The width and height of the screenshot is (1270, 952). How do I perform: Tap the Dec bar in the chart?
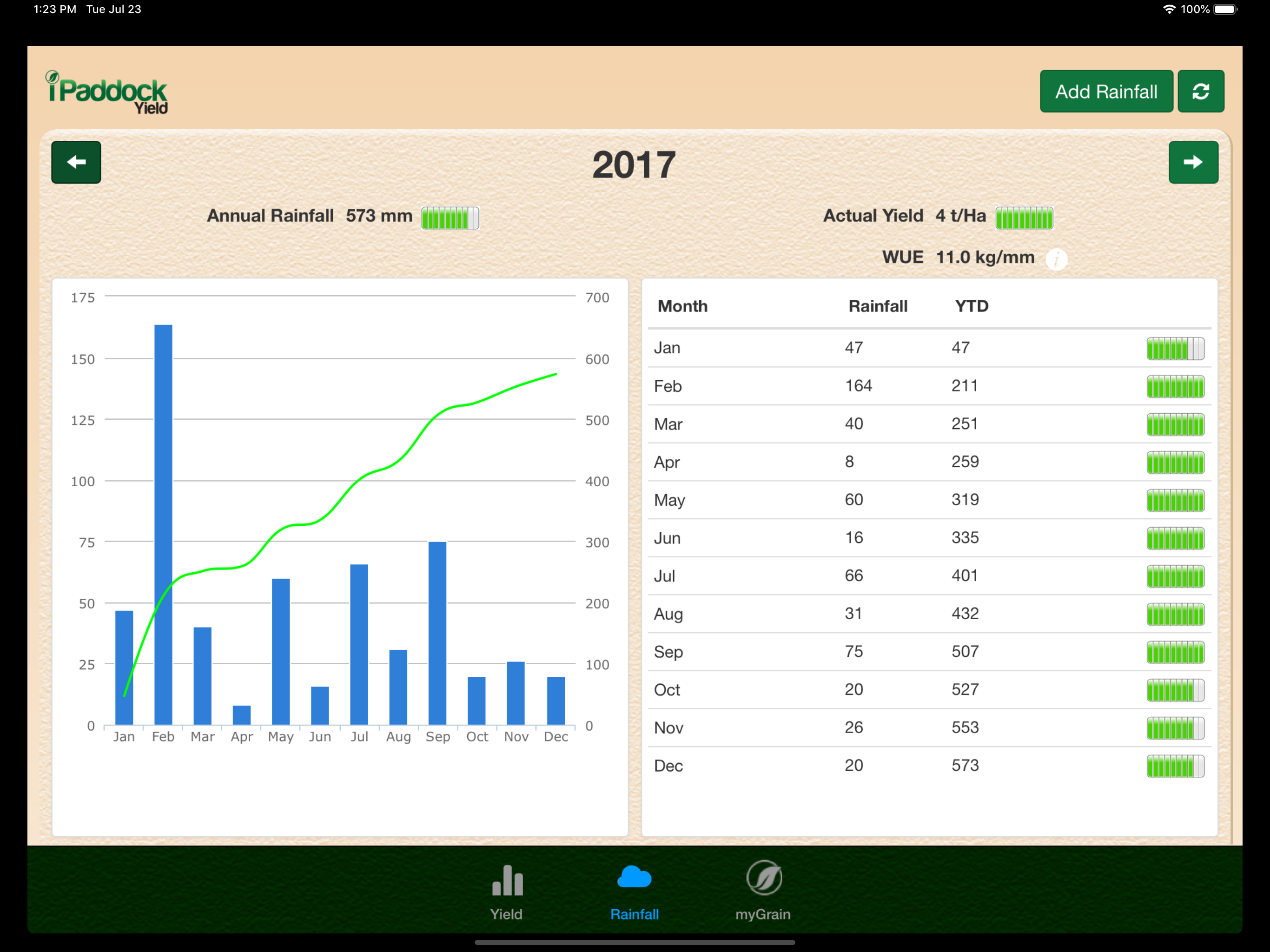click(556, 701)
